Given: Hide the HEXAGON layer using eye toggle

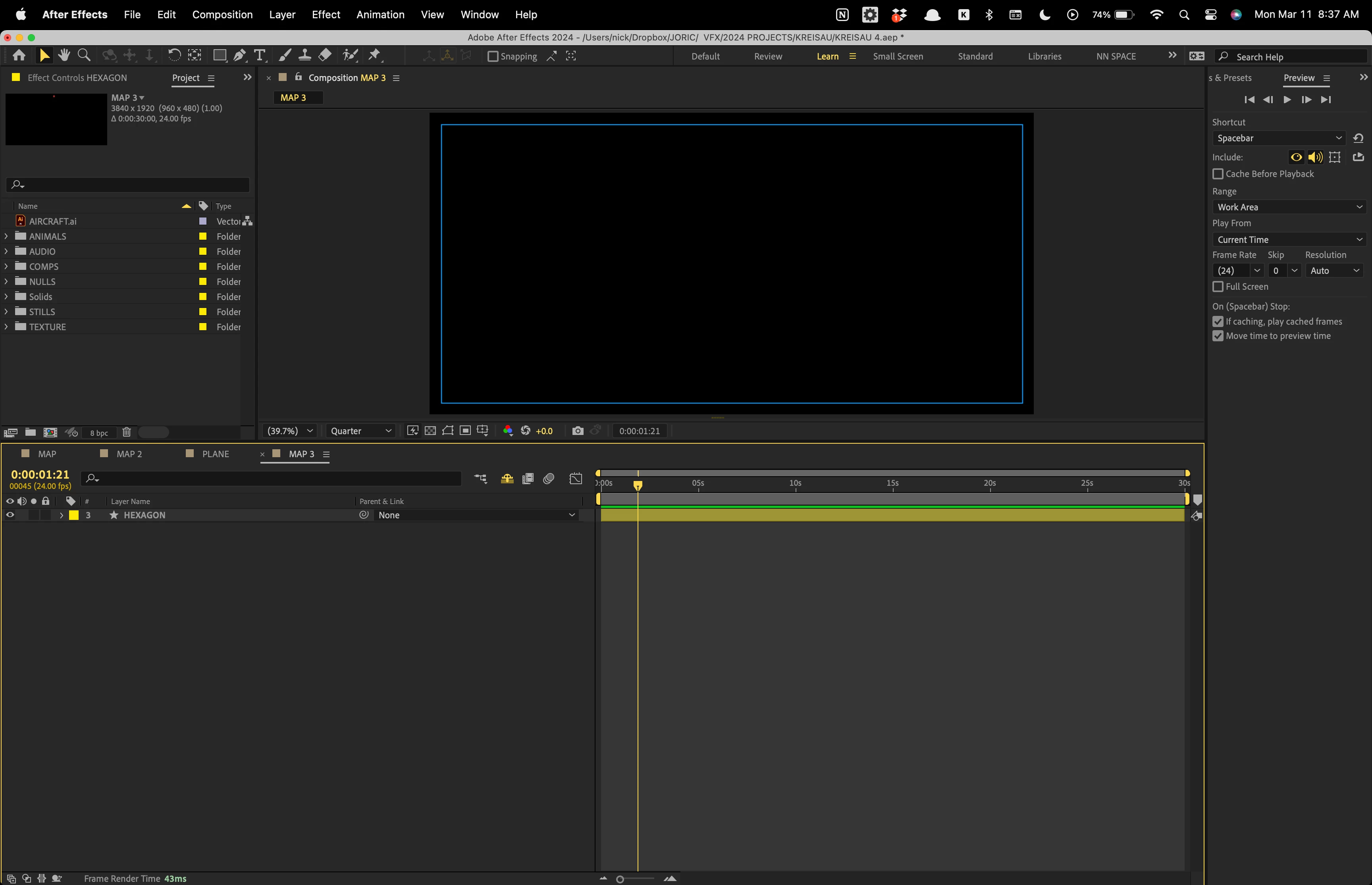Looking at the screenshot, I should click(10, 515).
